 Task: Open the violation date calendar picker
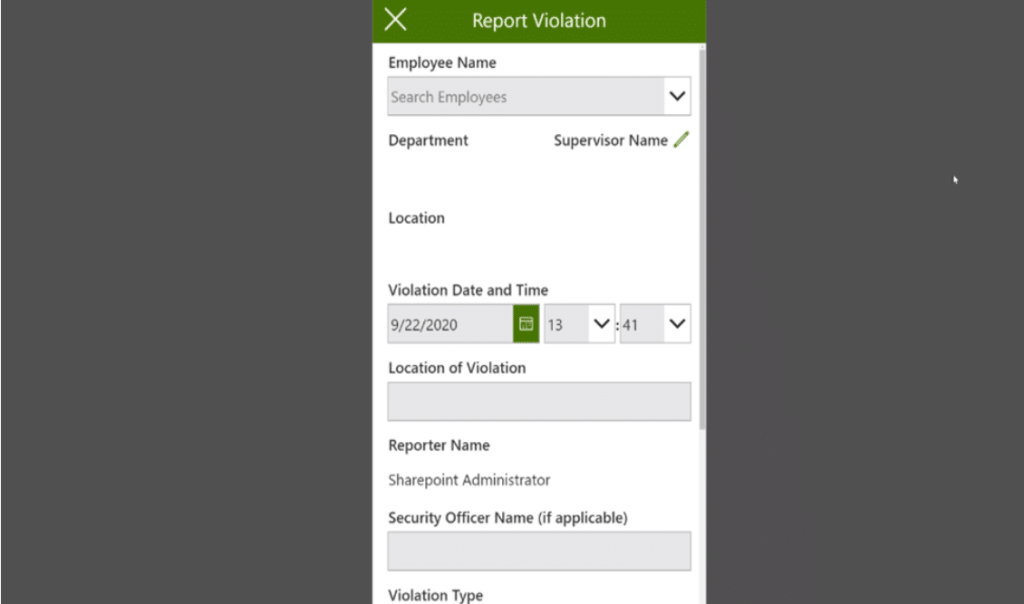(526, 324)
